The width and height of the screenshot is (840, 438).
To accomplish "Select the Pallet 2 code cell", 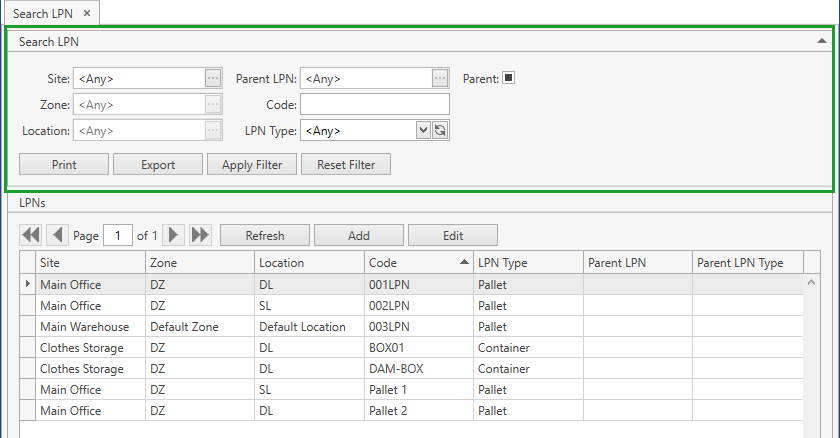I will pos(418,411).
